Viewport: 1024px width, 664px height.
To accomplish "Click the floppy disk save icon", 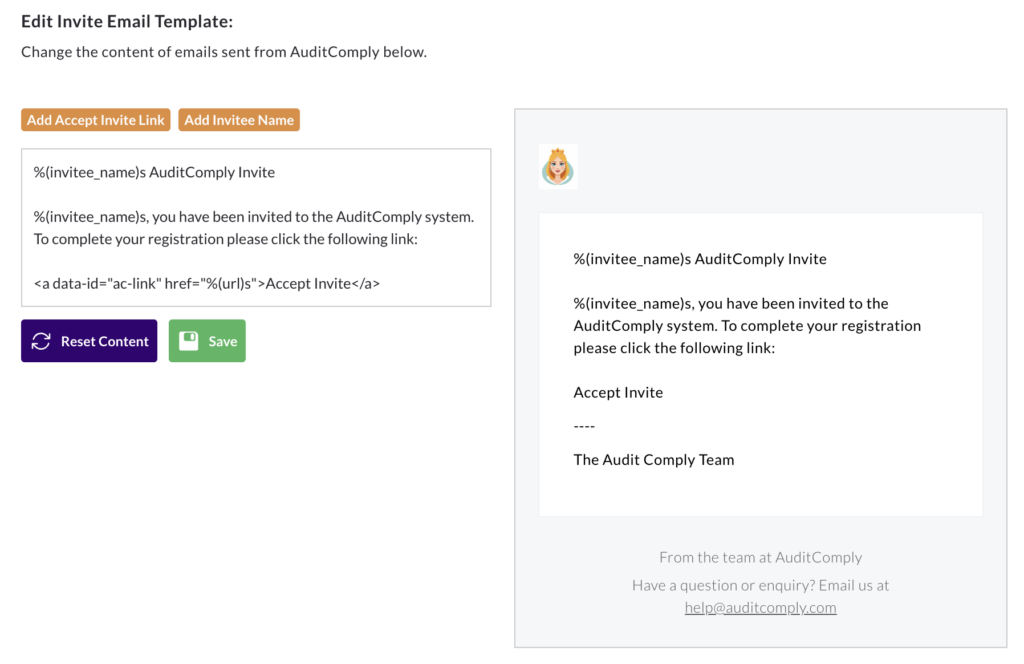I will (189, 341).
